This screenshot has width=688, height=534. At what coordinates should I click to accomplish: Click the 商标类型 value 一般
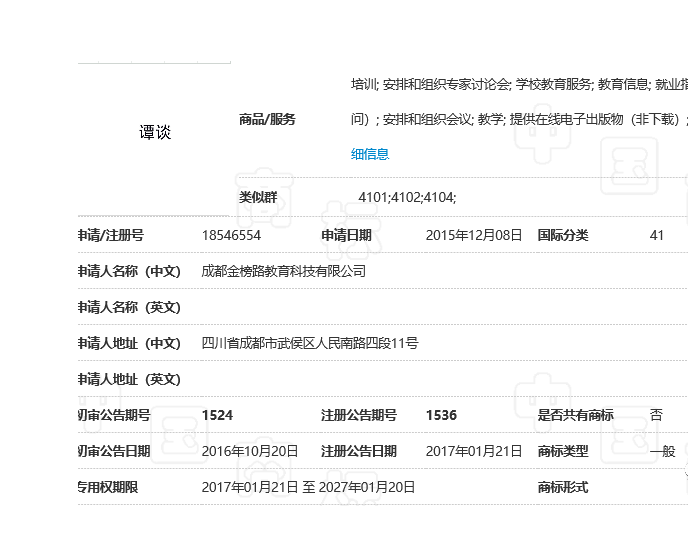click(663, 451)
